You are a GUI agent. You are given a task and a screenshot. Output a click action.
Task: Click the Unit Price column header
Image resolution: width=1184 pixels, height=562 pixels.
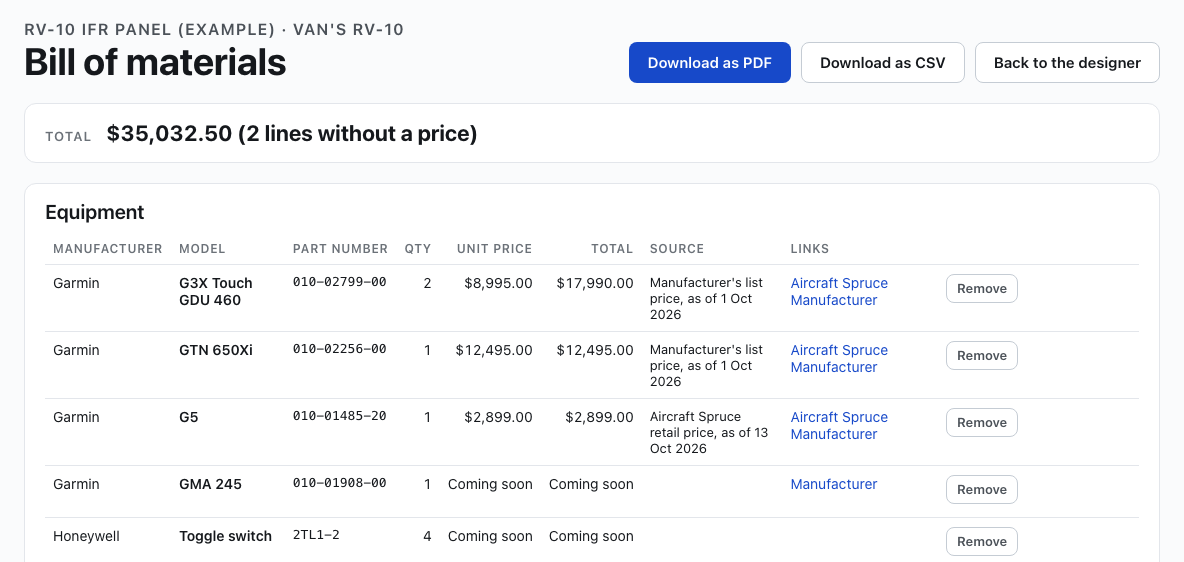coord(494,249)
